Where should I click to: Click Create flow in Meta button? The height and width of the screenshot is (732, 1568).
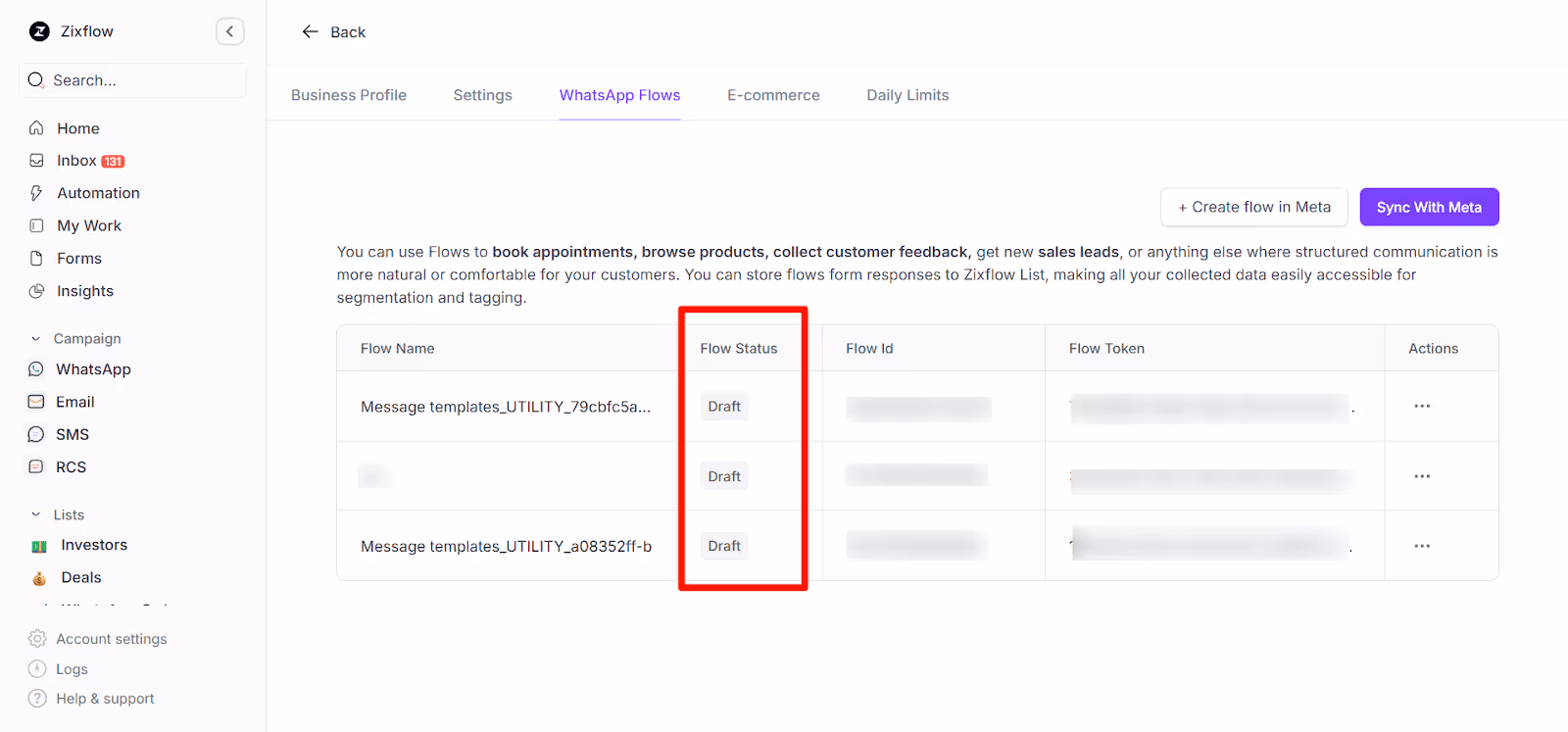[x=1254, y=207]
